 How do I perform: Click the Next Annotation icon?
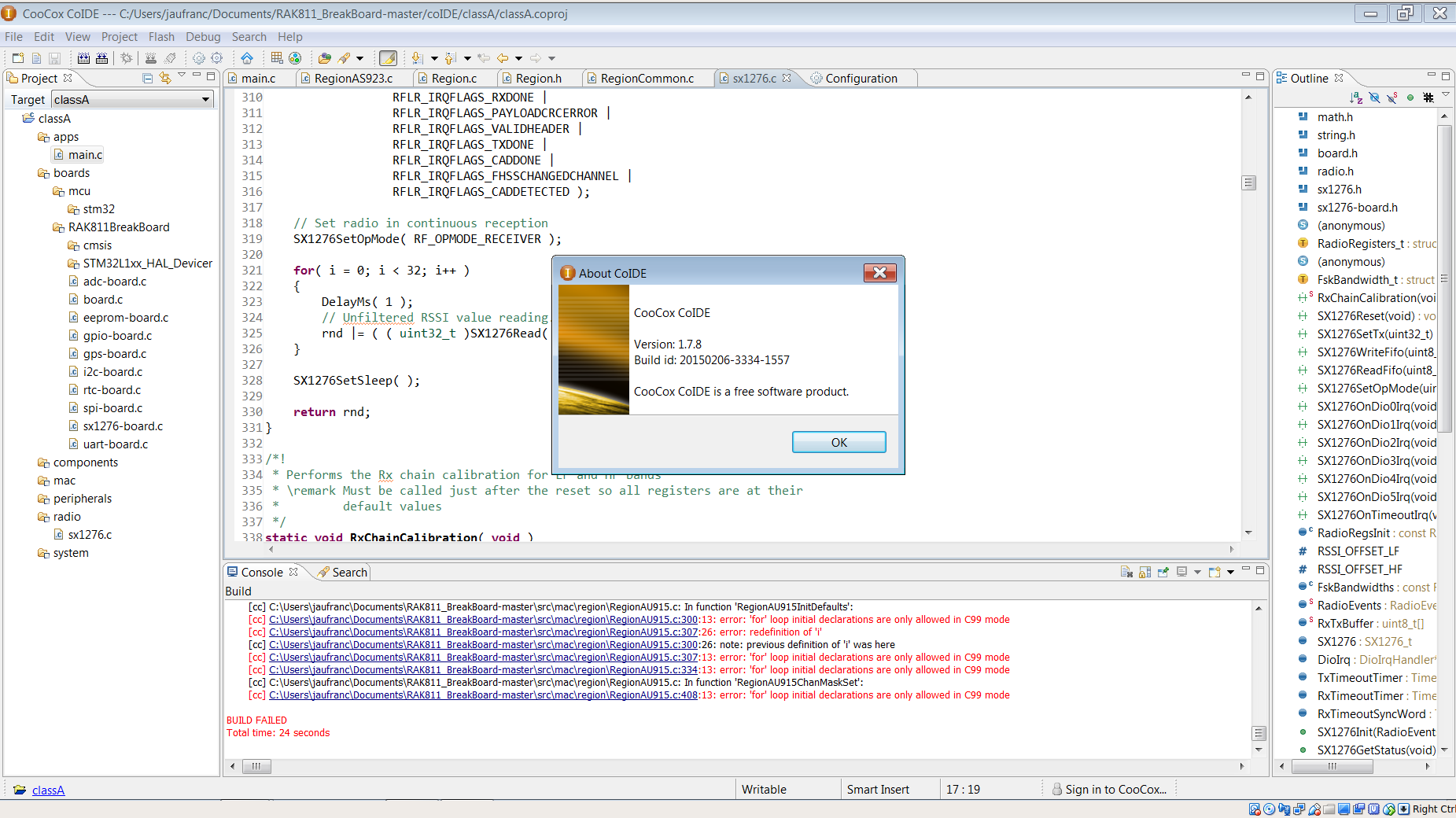[418, 58]
